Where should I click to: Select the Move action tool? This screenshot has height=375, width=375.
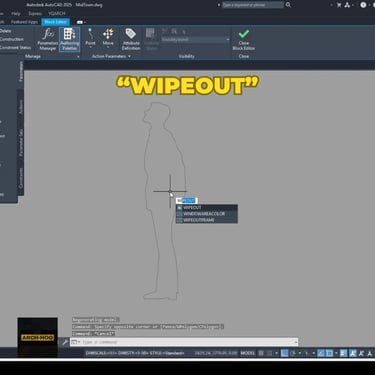click(x=108, y=37)
